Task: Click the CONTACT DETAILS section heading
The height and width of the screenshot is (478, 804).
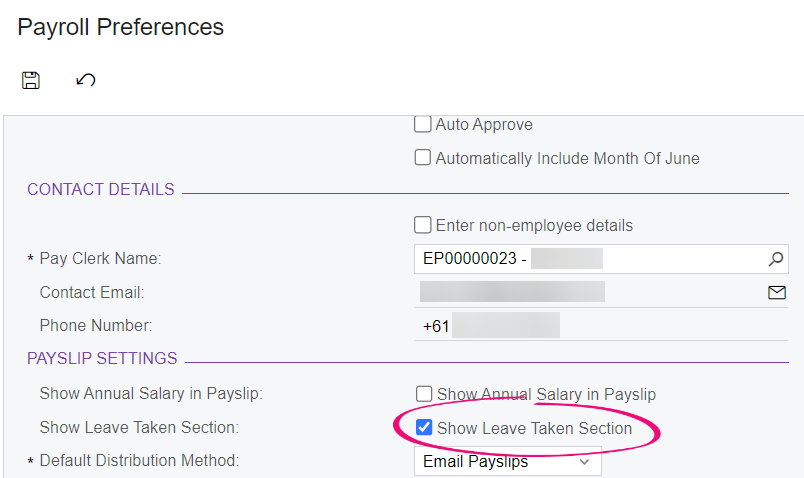Action: 101,190
